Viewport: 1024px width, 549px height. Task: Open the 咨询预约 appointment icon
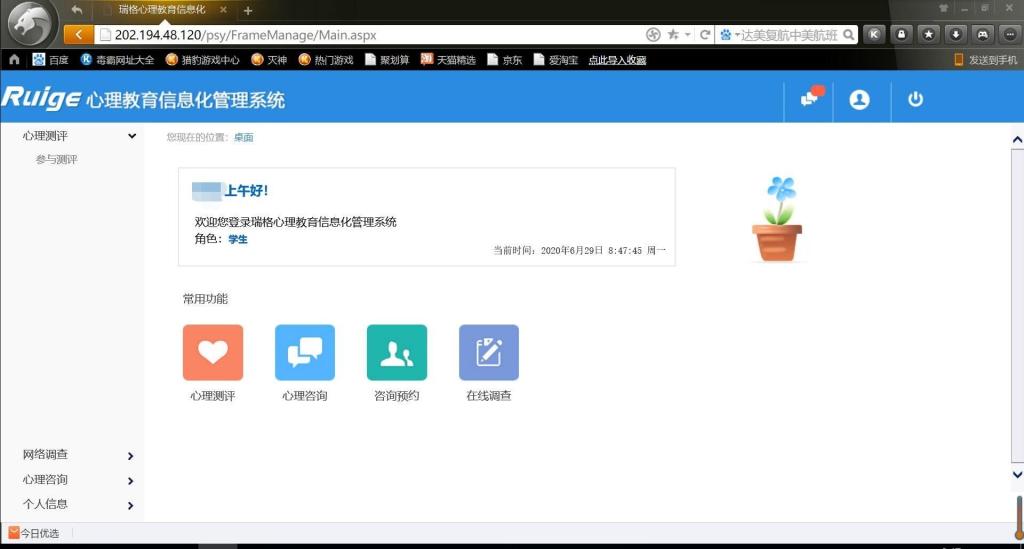pos(396,352)
